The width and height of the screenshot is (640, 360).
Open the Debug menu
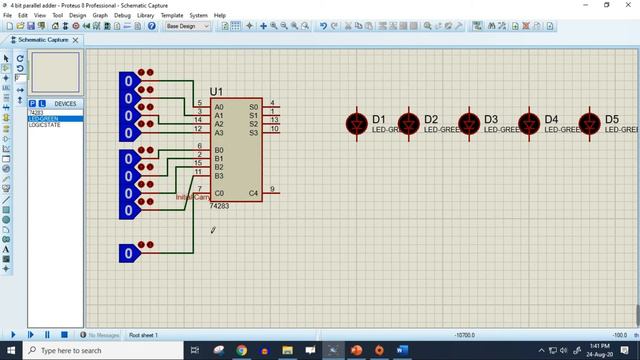point(122,15)
